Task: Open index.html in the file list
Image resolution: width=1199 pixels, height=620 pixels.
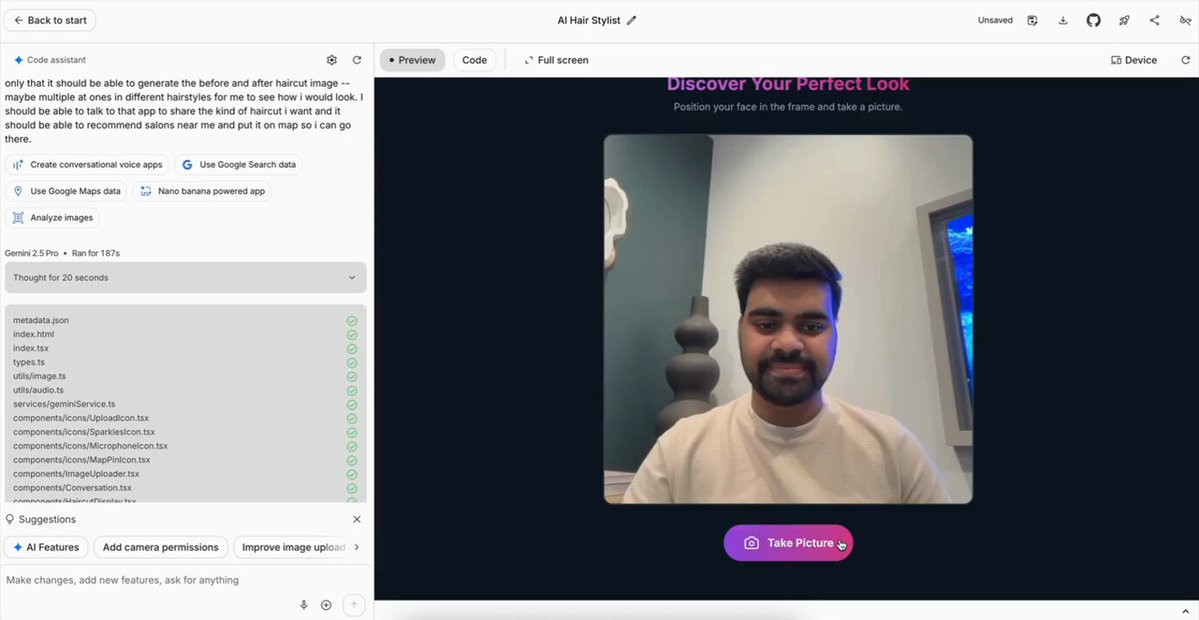Action: pos(34,334)
